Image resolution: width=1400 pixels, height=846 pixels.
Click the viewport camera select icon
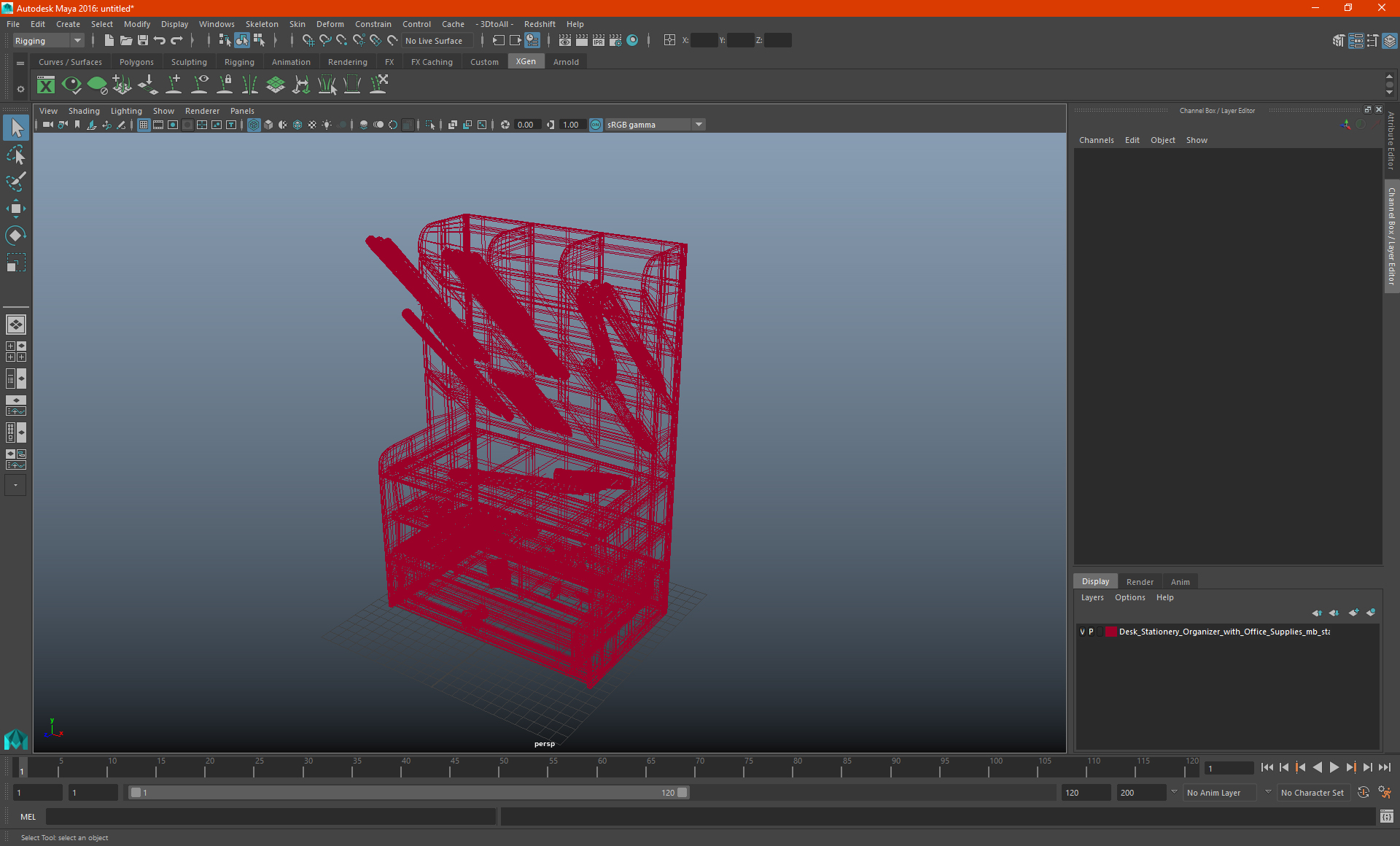[47, 125]
